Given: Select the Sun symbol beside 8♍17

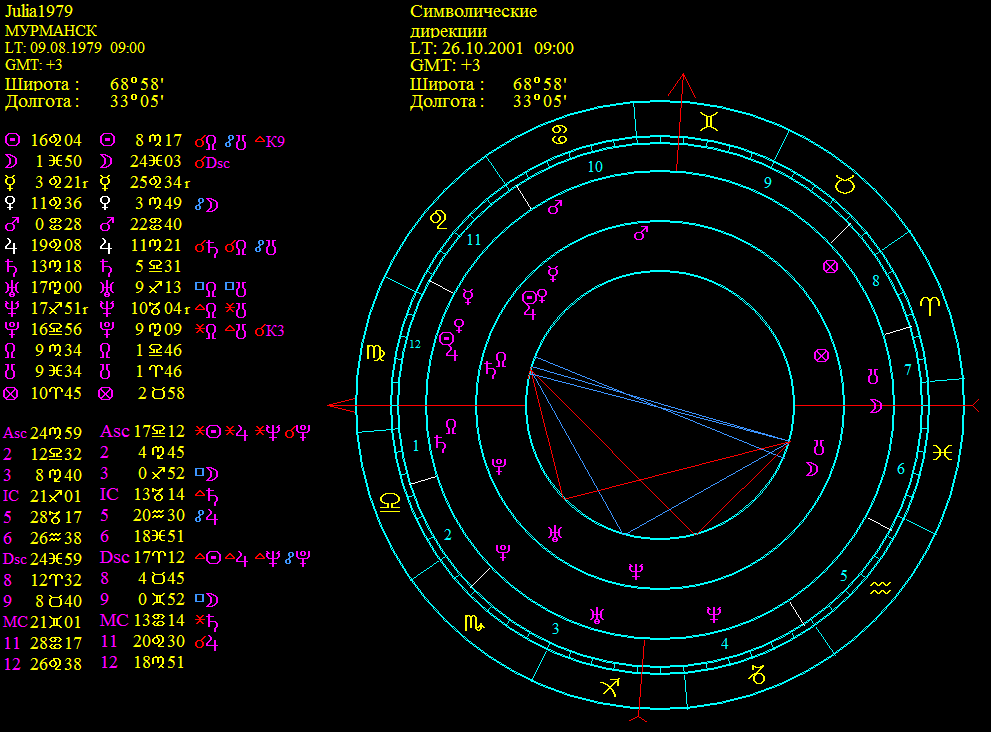Looking at the screenshot, I should click(x=108, y=140).
